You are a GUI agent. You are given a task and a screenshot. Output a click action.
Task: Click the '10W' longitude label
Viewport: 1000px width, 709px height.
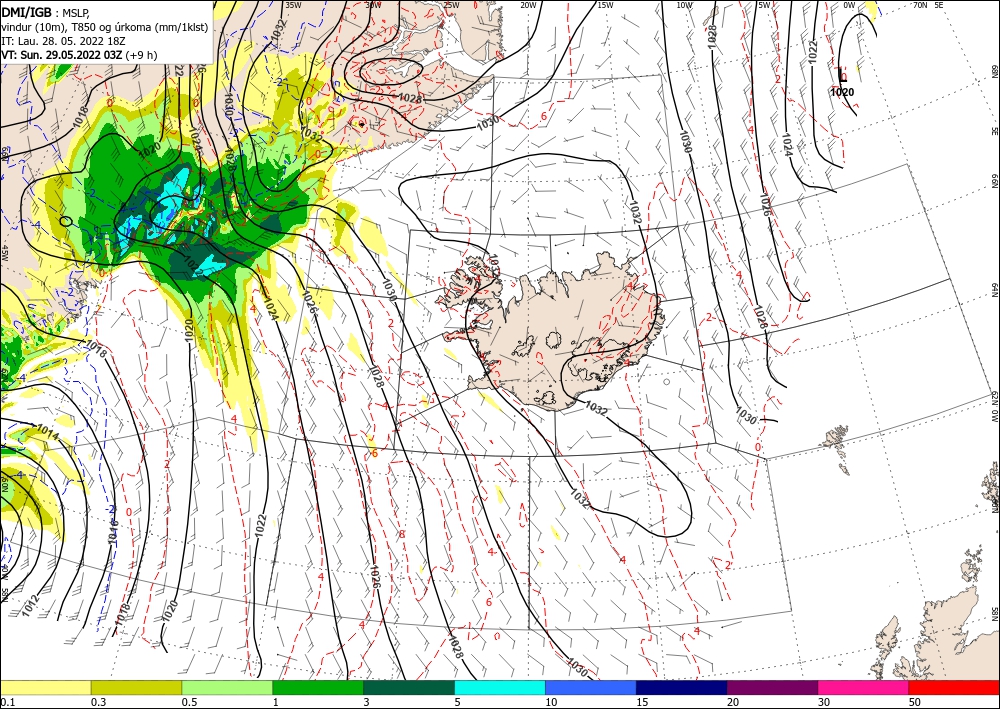pos(684,5)
